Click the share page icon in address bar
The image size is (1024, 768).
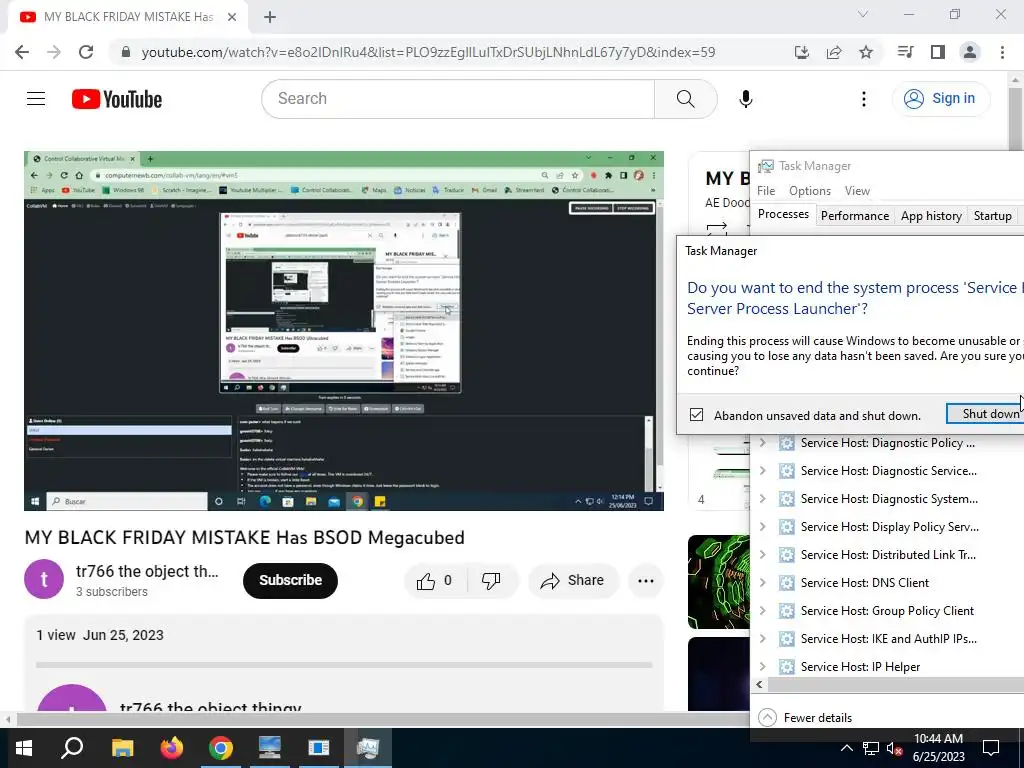coord(834,52)
